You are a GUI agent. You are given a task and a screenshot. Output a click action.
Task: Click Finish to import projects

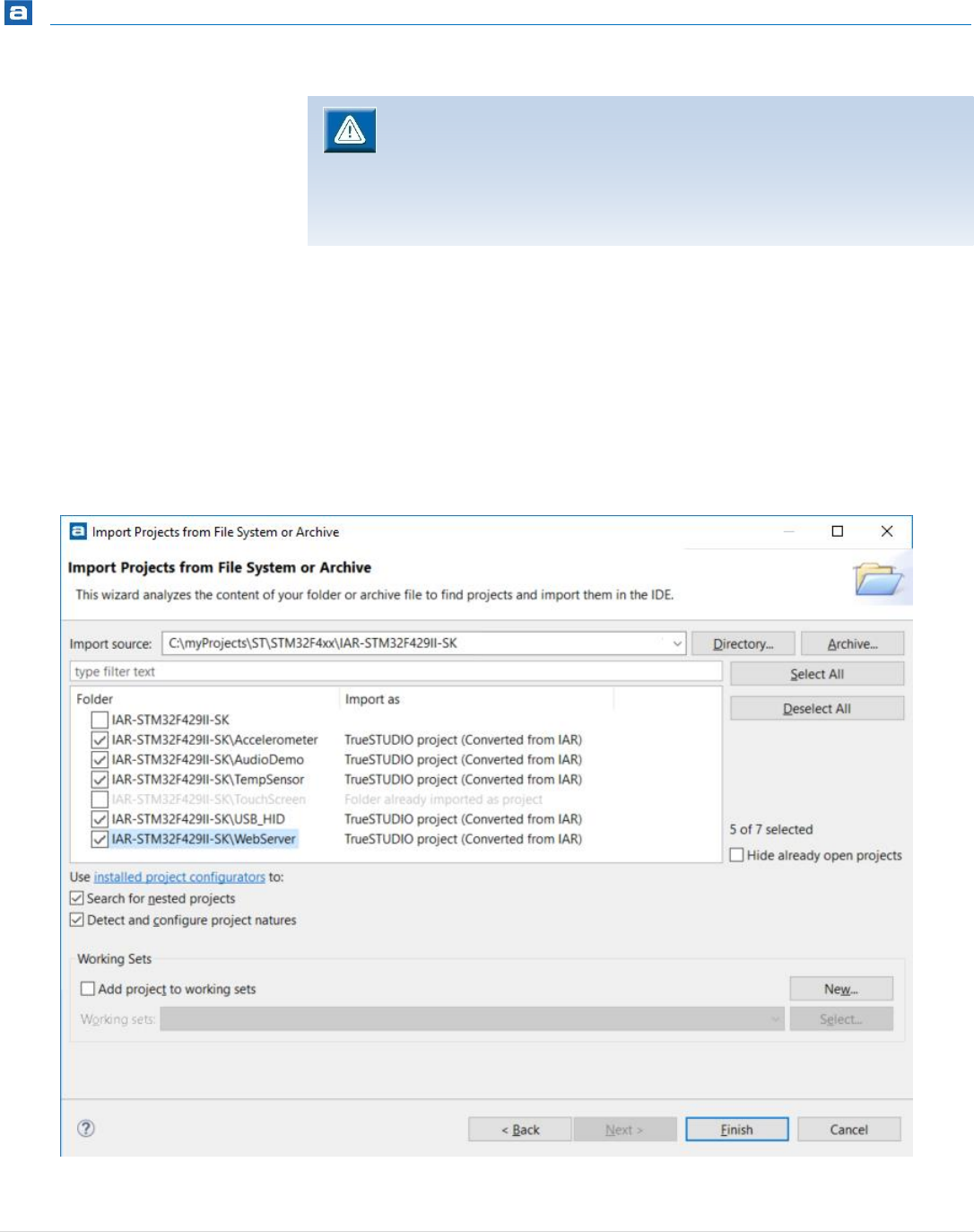coord(737,1129)
